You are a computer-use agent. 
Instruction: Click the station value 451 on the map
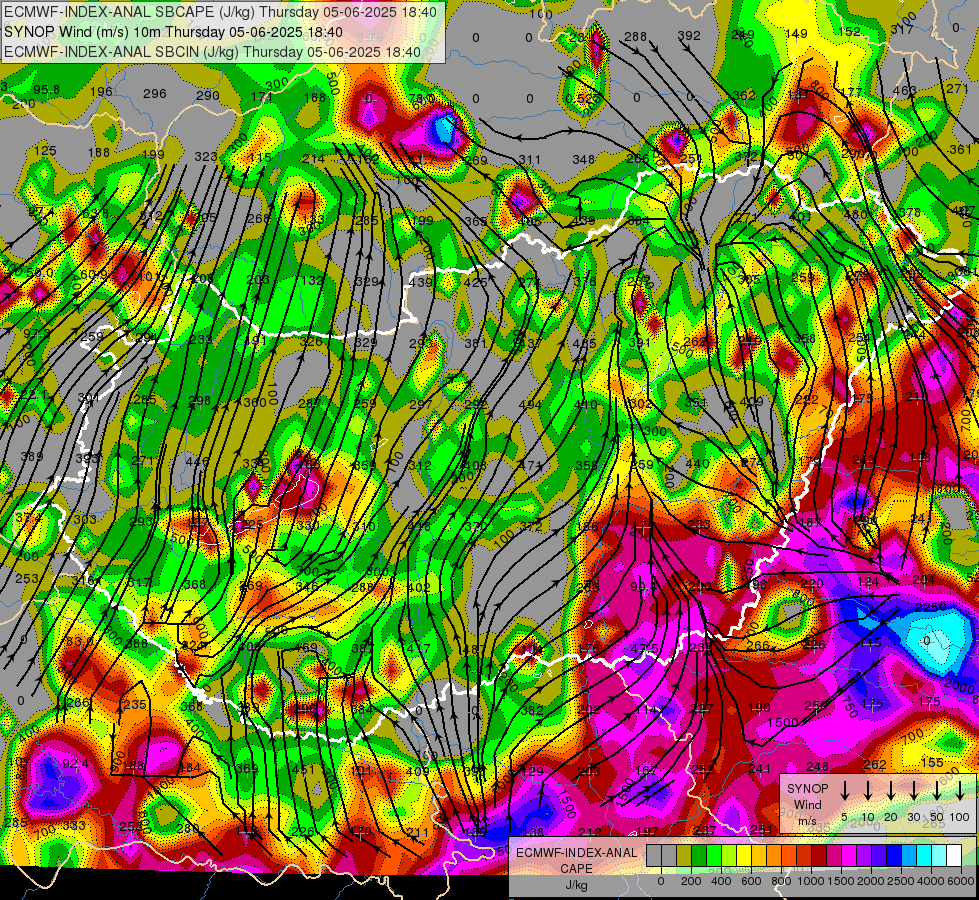click(303, 770)
